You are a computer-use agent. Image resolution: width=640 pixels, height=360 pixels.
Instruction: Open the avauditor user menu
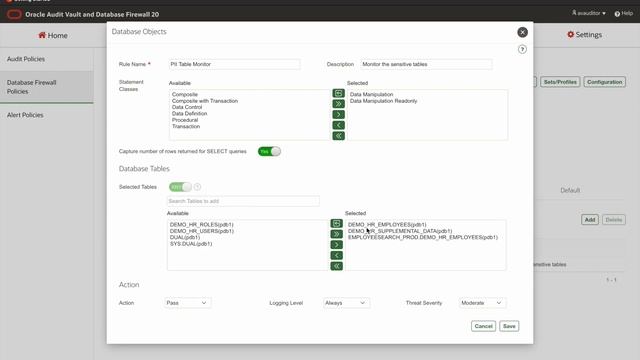(588, 13)
